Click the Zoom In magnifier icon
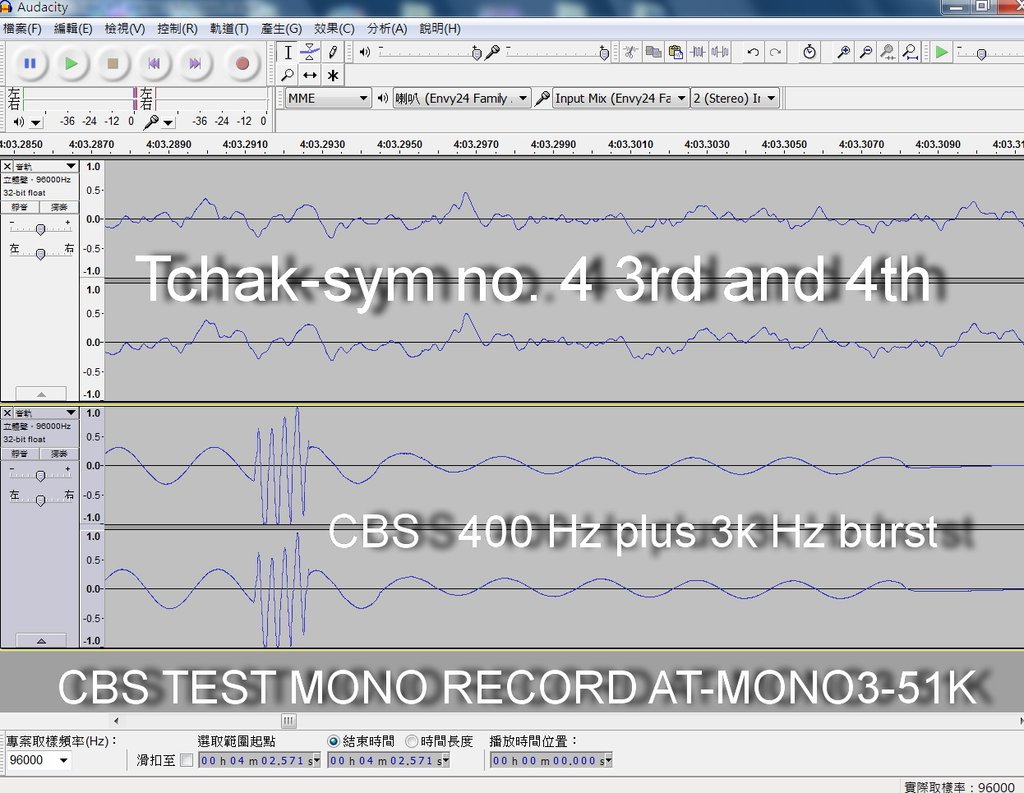Image resolution: width=1024 pixels, height=793 pixels. click(843, 52)
